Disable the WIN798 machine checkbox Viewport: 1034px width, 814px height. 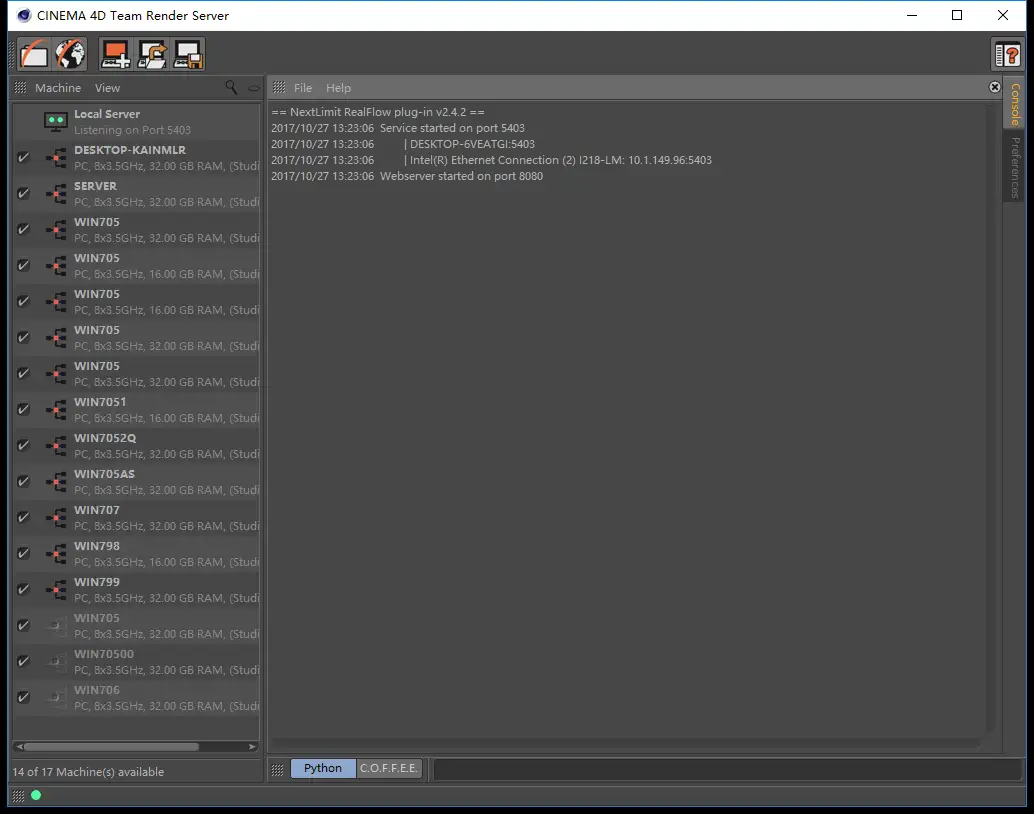(23, 553)
